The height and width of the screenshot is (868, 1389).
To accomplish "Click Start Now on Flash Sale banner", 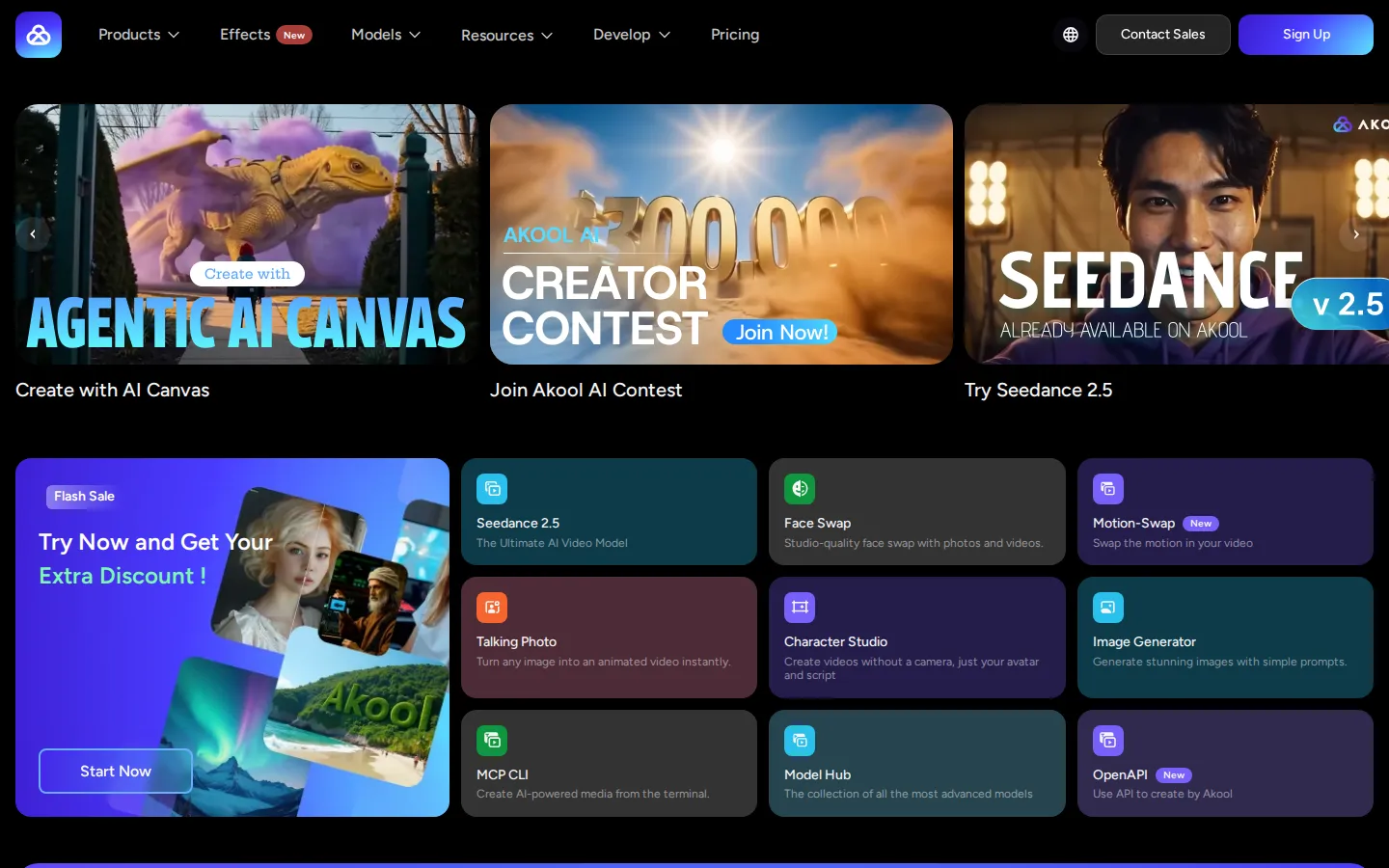I will click(116, 772).
